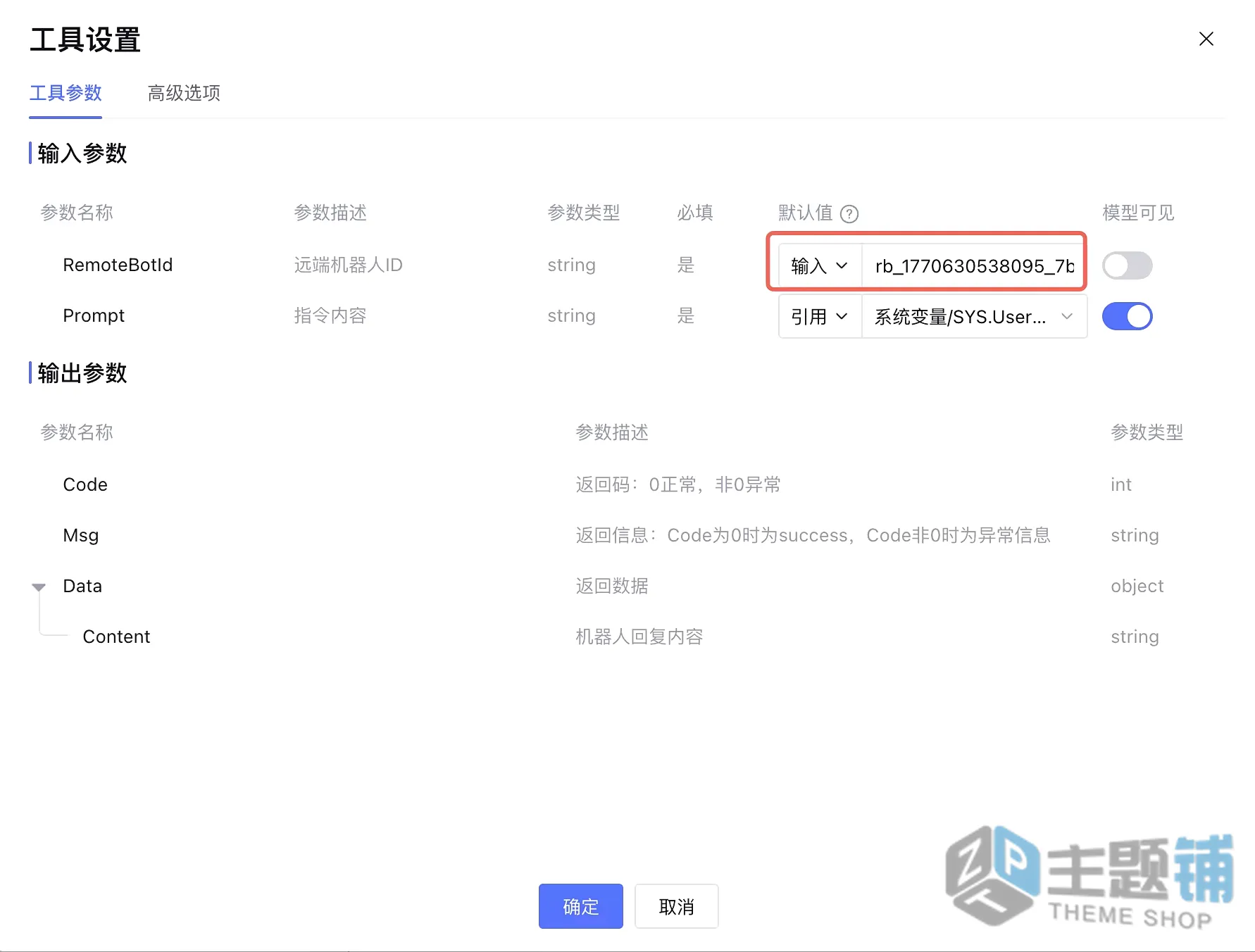
Task: Edit the RemoteBotId default value field
Action: [x=974, y=266]
